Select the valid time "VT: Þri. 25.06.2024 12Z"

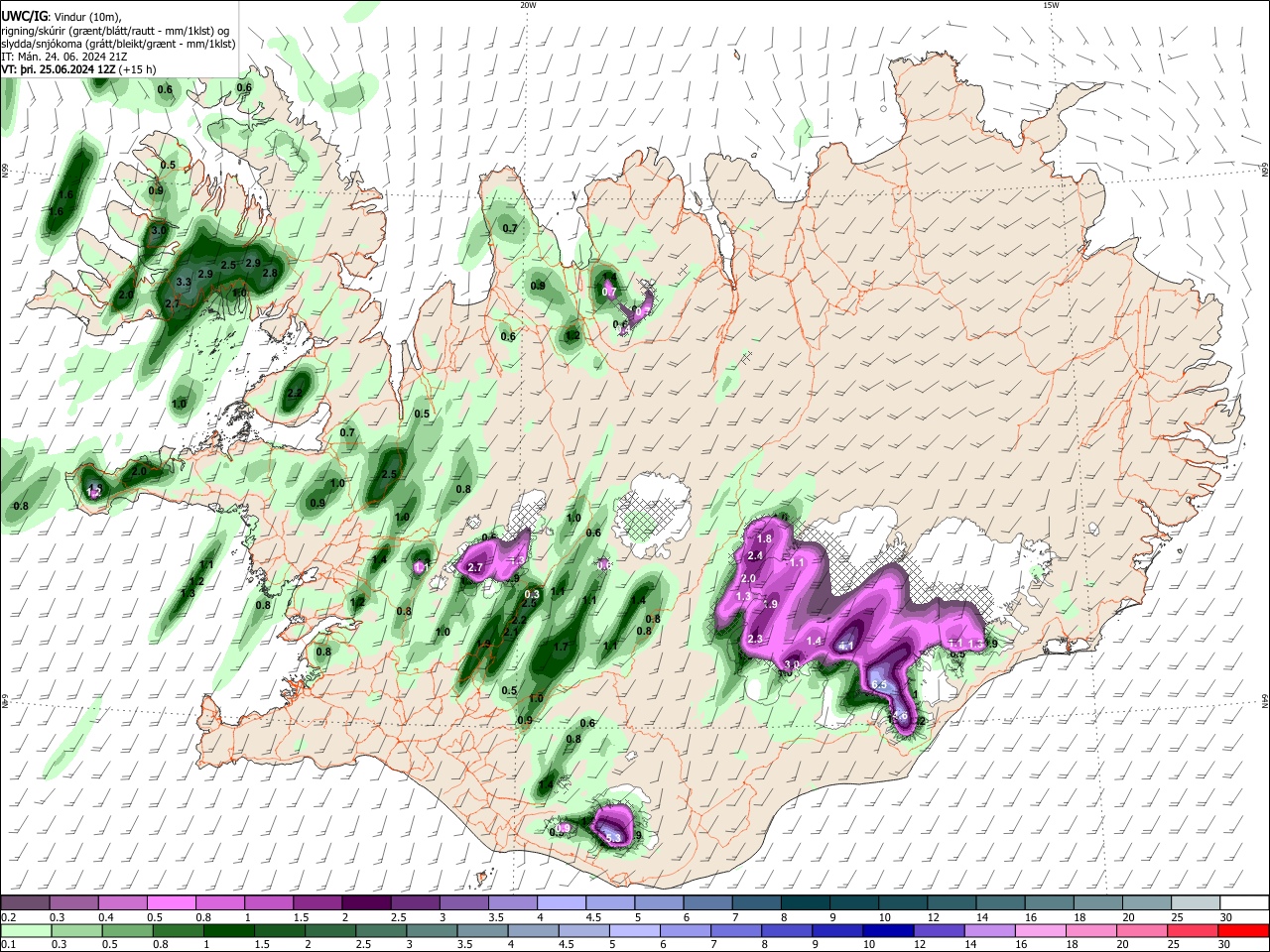59,70
